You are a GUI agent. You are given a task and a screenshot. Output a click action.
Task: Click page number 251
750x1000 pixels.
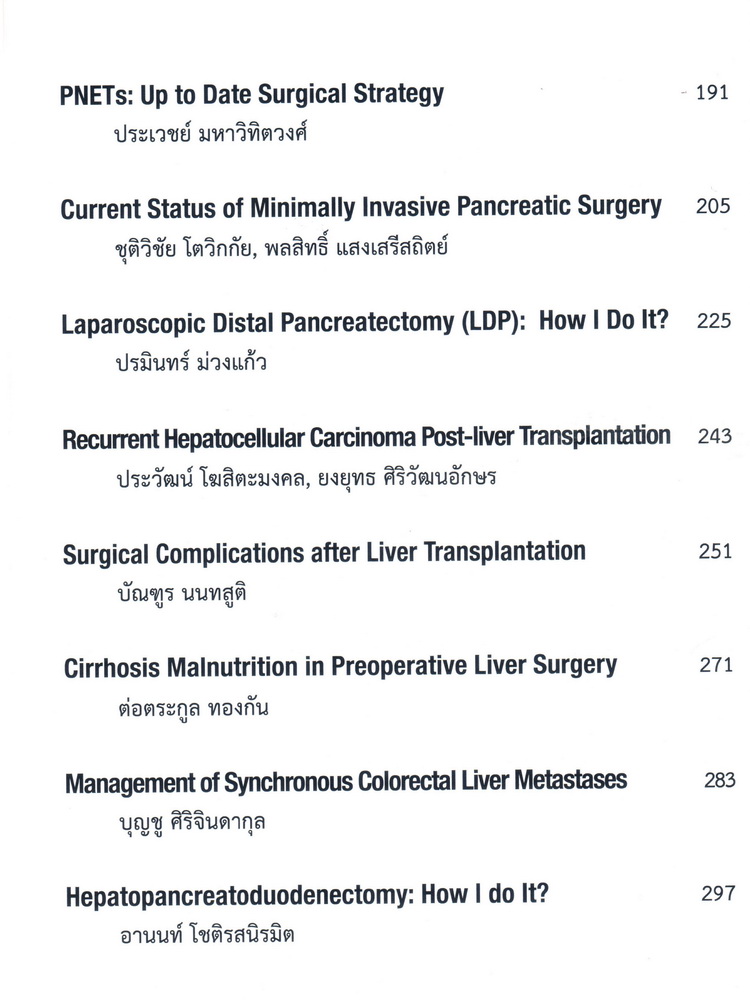tap(715, 550)
